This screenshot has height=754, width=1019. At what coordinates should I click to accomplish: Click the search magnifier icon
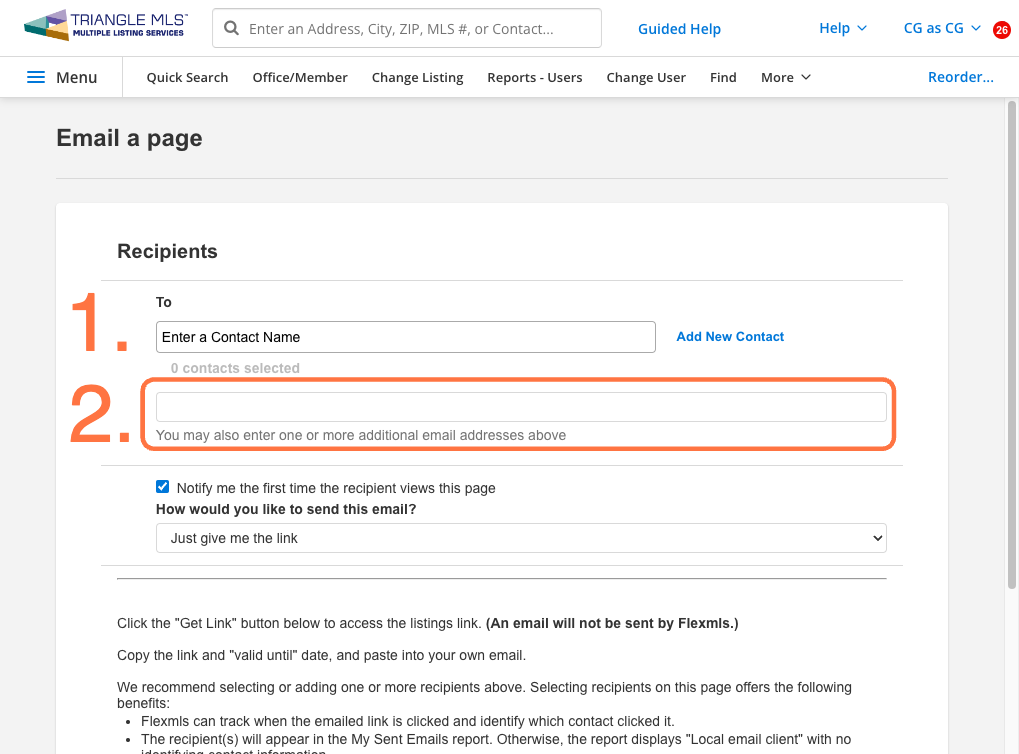click(x=231, y=28)
